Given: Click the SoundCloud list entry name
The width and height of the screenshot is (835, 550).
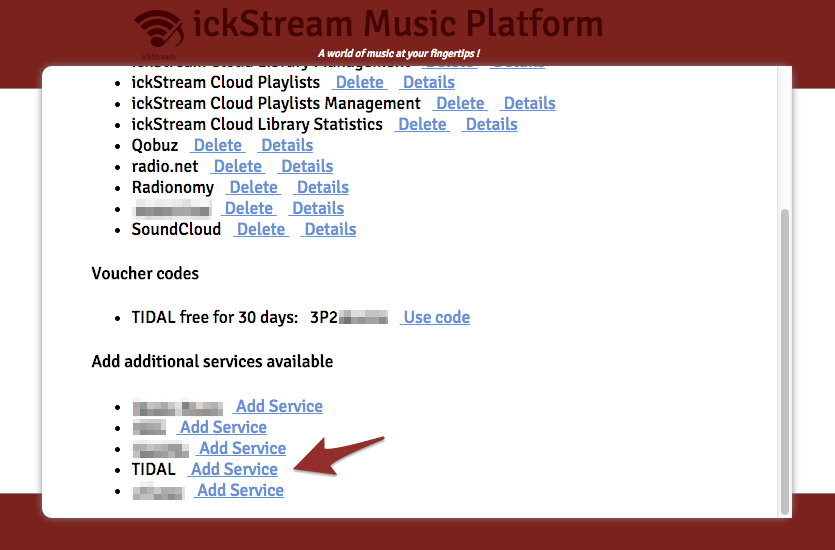Looking at the screenshot, I should click(x=176, y=229).
